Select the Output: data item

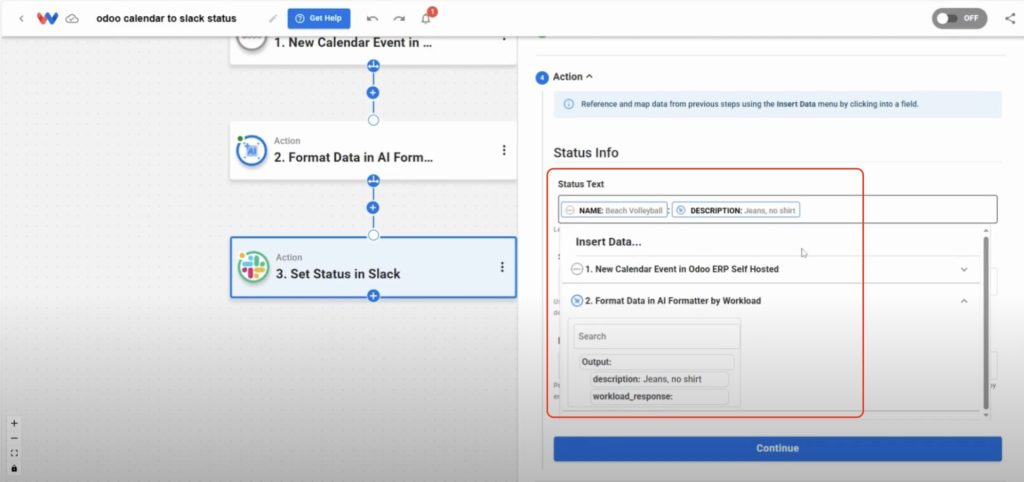[656, 362]
